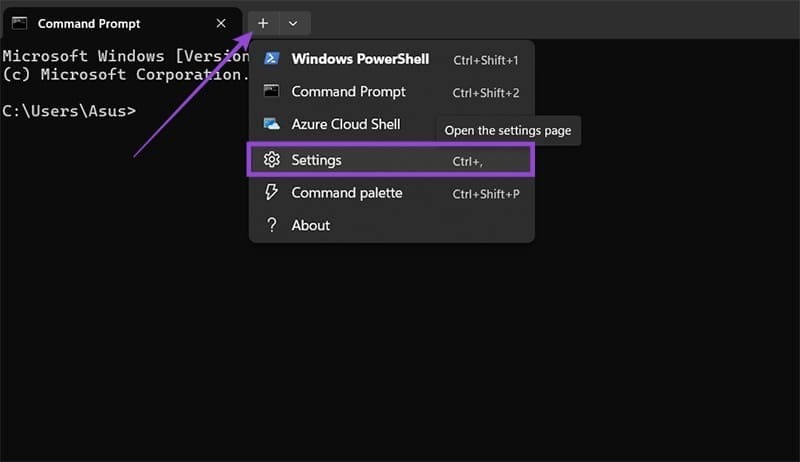Image resolution: width=800 pixels, height=462 pixels.
Task: Click the Settings gear icon
Action: pyautogui.click(x=271, y=160)
